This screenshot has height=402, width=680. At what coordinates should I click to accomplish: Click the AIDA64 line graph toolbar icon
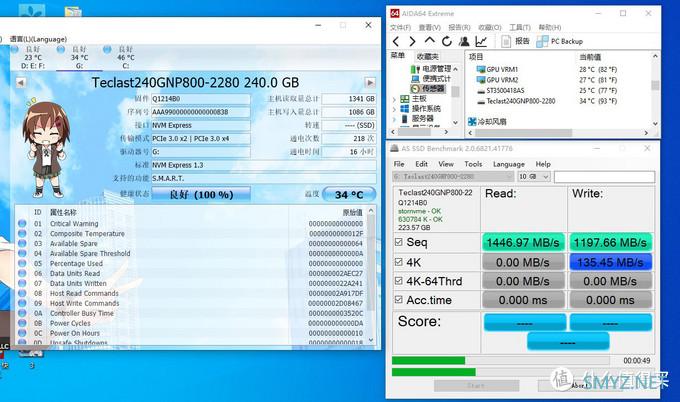[x=481, y=41]
